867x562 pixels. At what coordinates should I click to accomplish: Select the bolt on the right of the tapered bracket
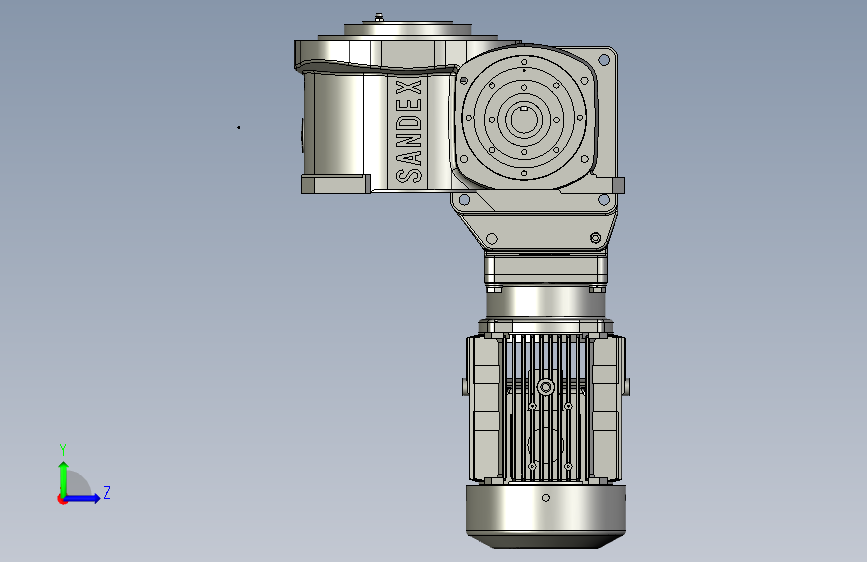click(x=596, y=238)
